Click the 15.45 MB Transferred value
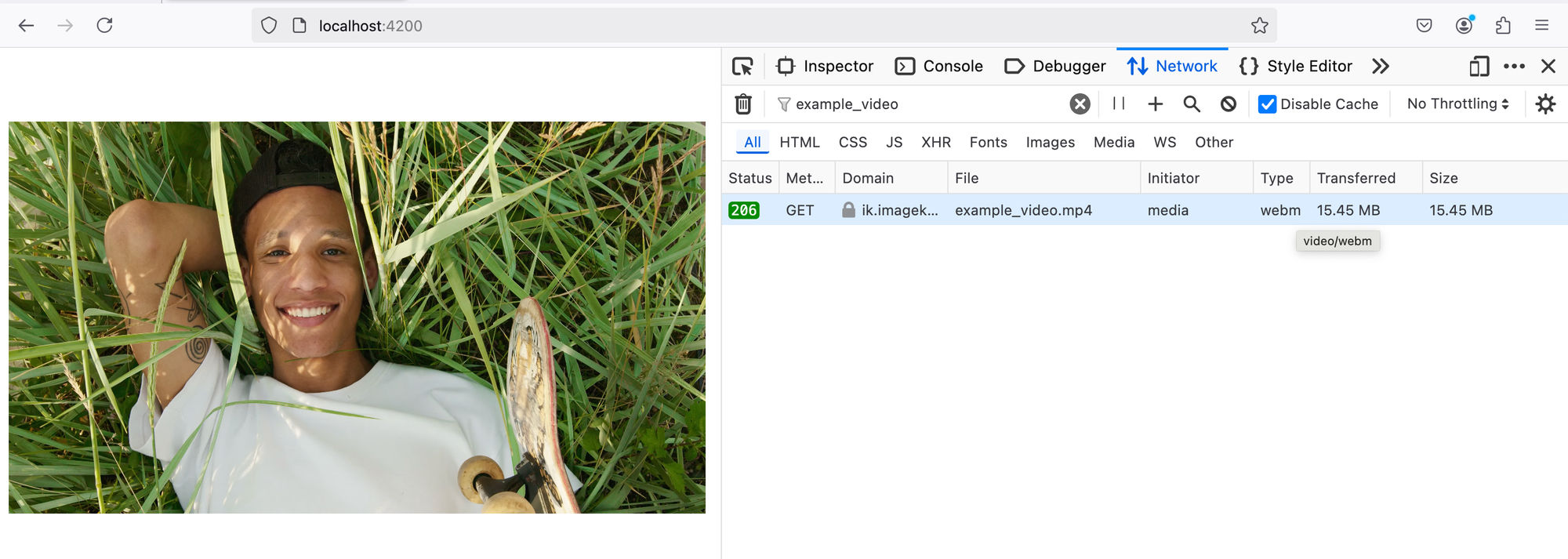This screenshot has height=559, width=1568. click(x=1348, y=210)
